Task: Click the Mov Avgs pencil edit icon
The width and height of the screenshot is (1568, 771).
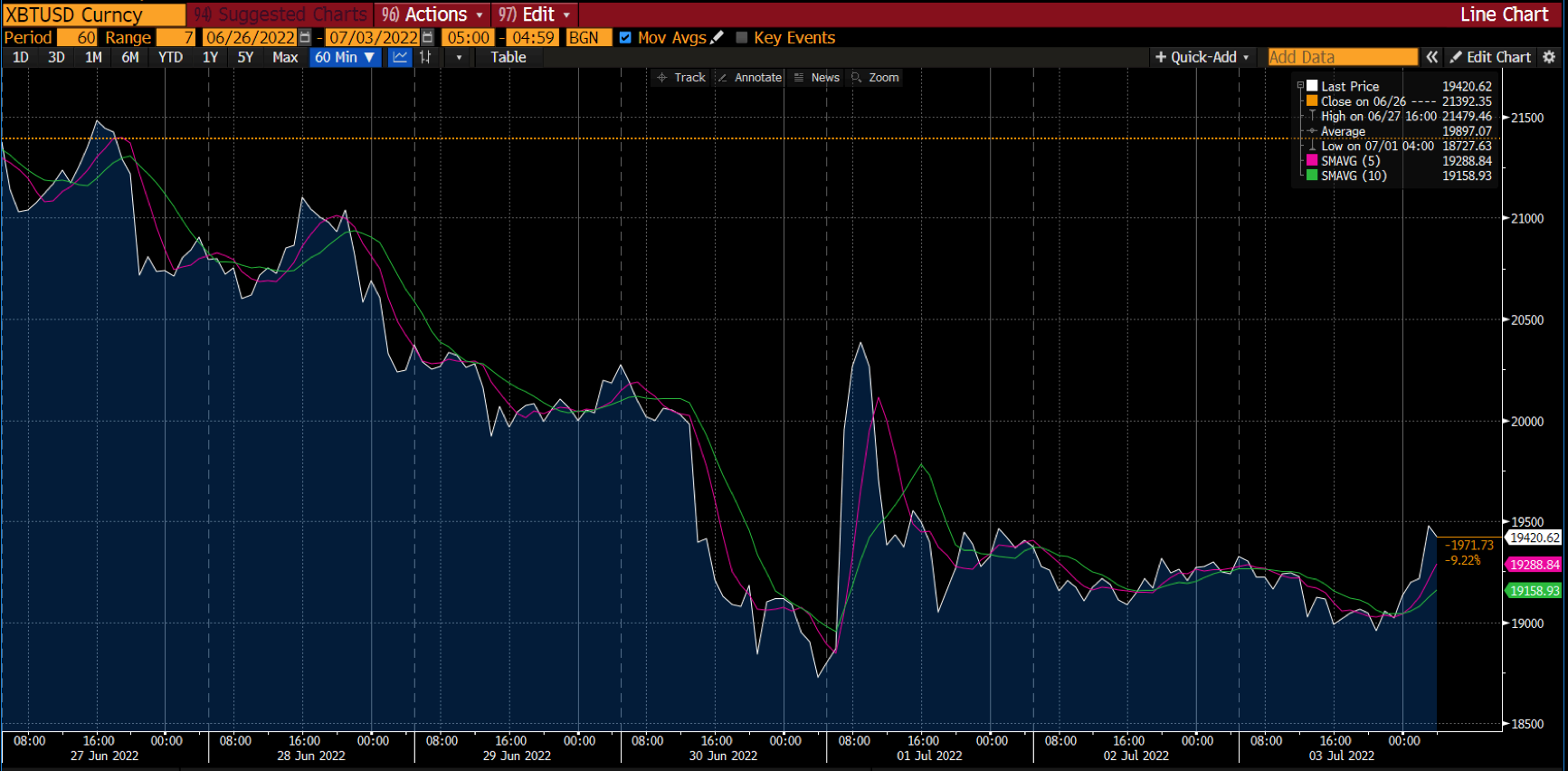Action: click(x=717, y=37)
